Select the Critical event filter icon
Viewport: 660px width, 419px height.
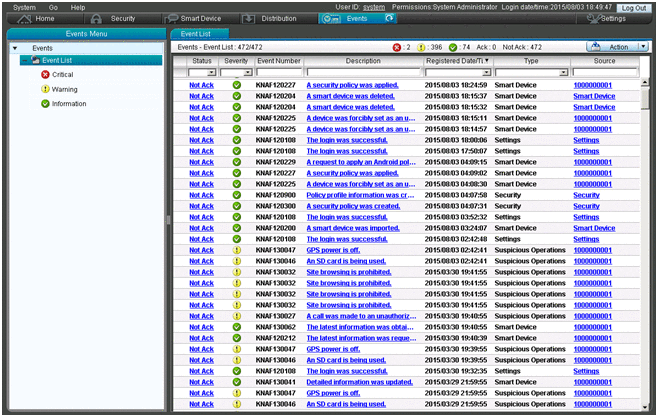coord(45,74)
